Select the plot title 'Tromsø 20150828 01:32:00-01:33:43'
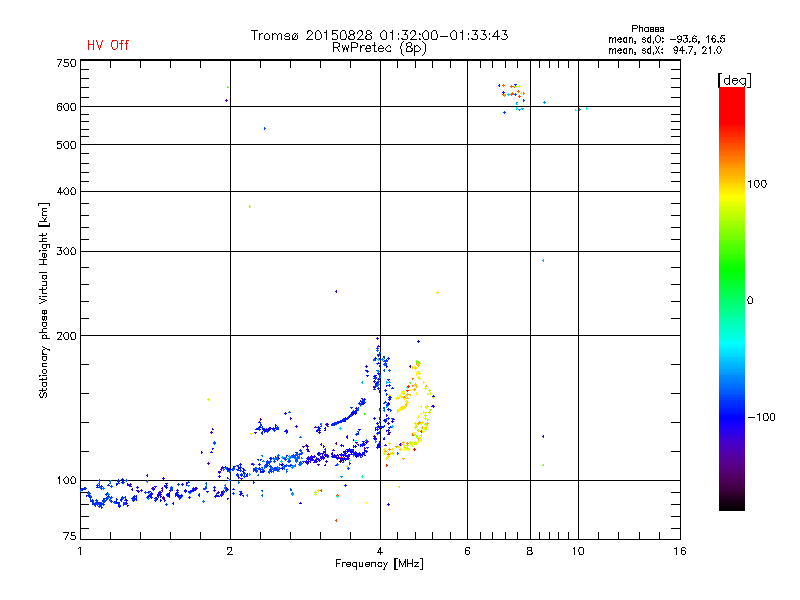 [379, 35]
